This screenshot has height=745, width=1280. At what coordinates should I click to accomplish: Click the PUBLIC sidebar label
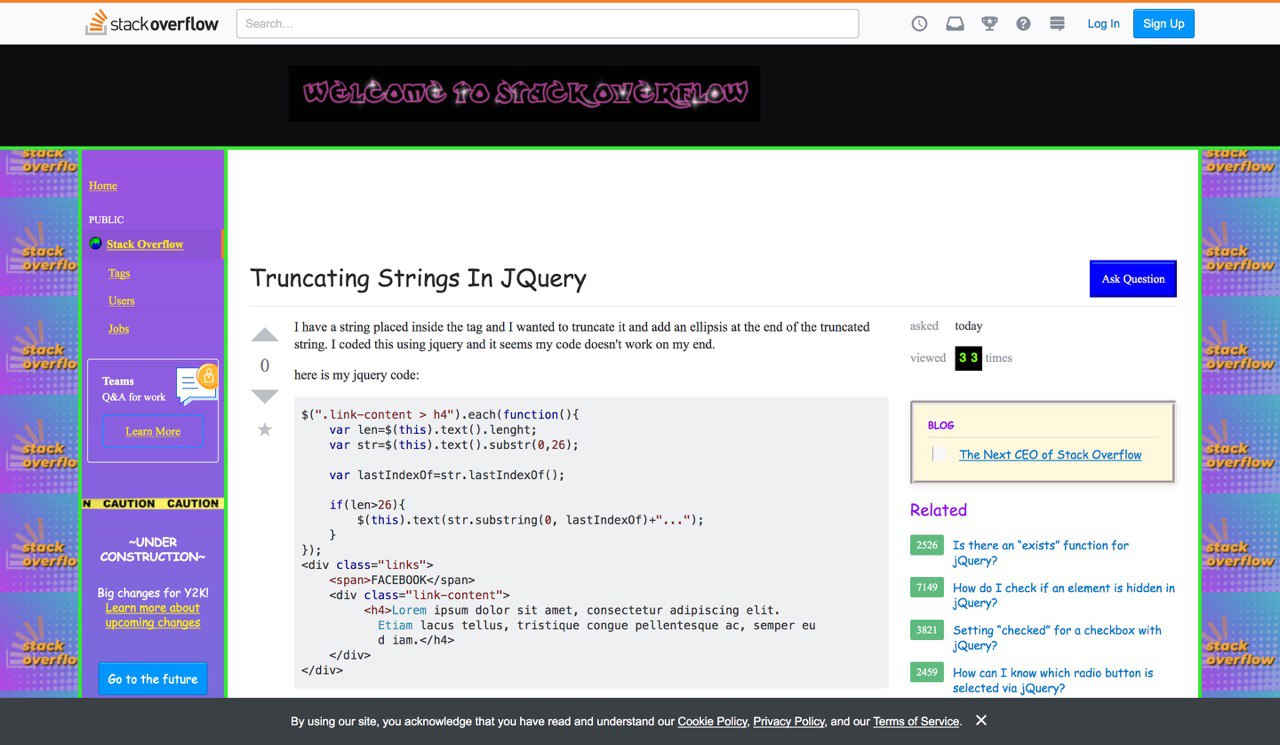pyautogui.click(x=106, y=220)
